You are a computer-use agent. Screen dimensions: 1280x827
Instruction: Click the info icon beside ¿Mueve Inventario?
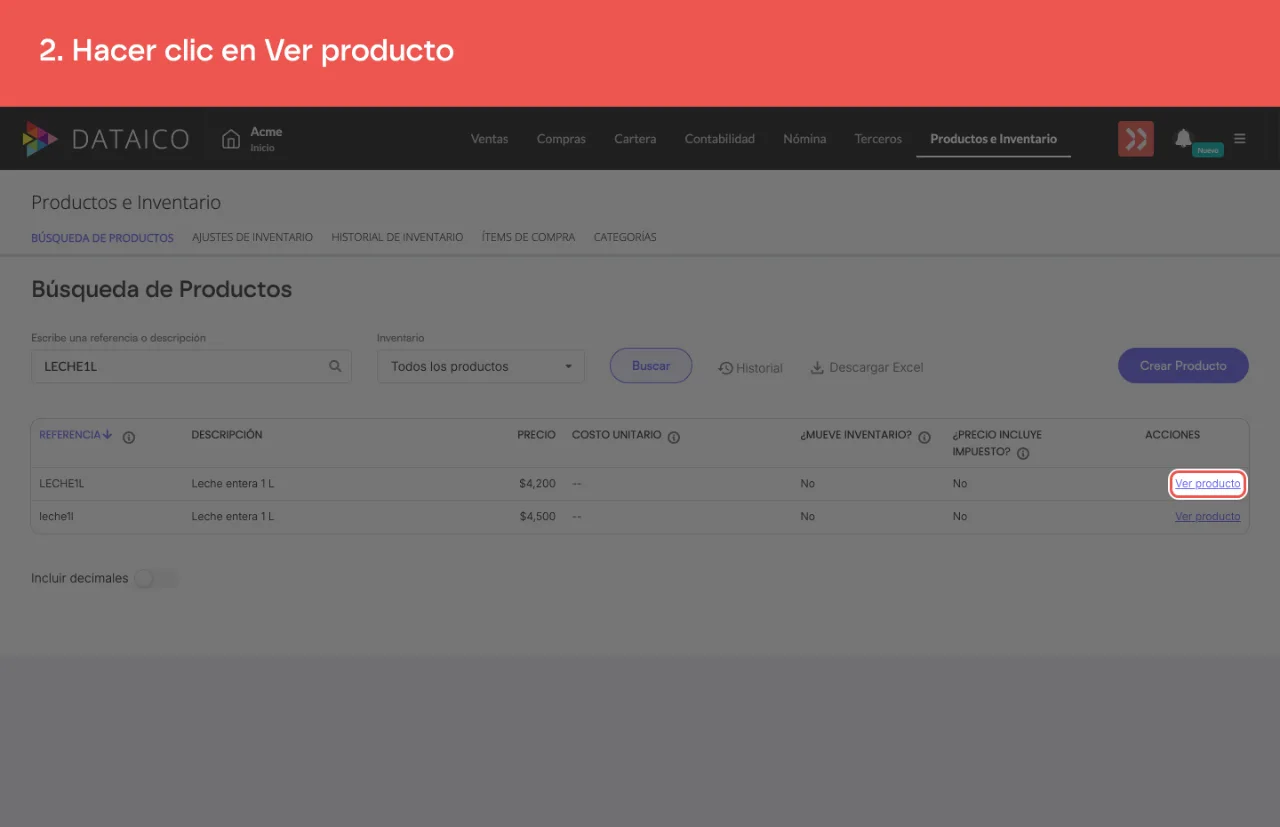coord(924,437)
